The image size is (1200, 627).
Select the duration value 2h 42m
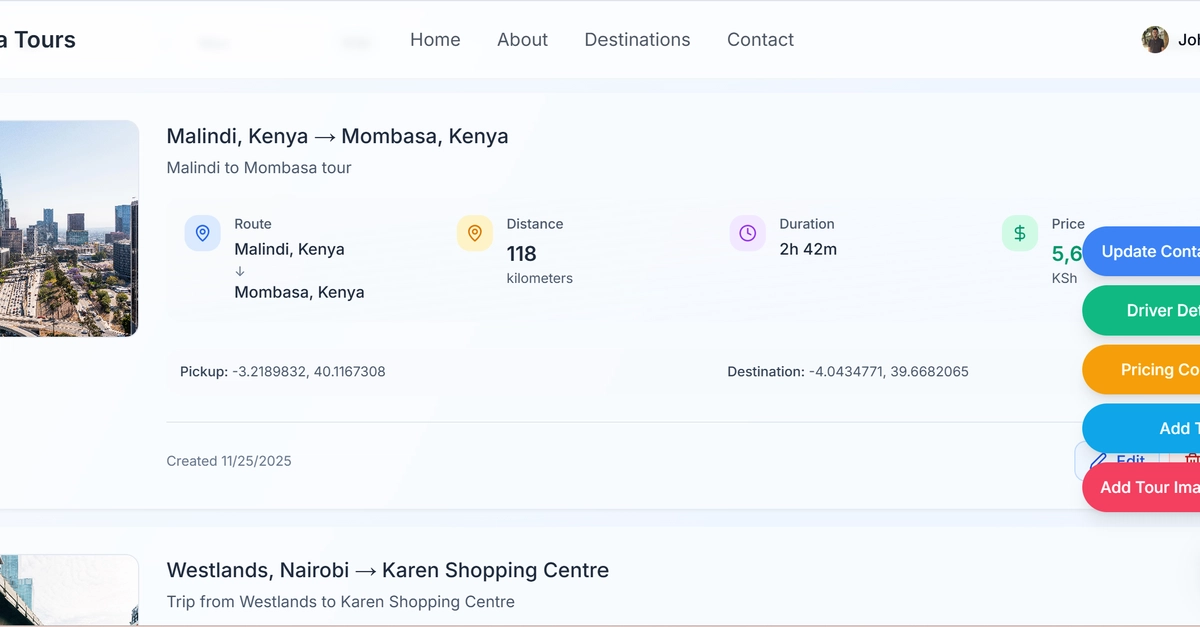point(808,250)
